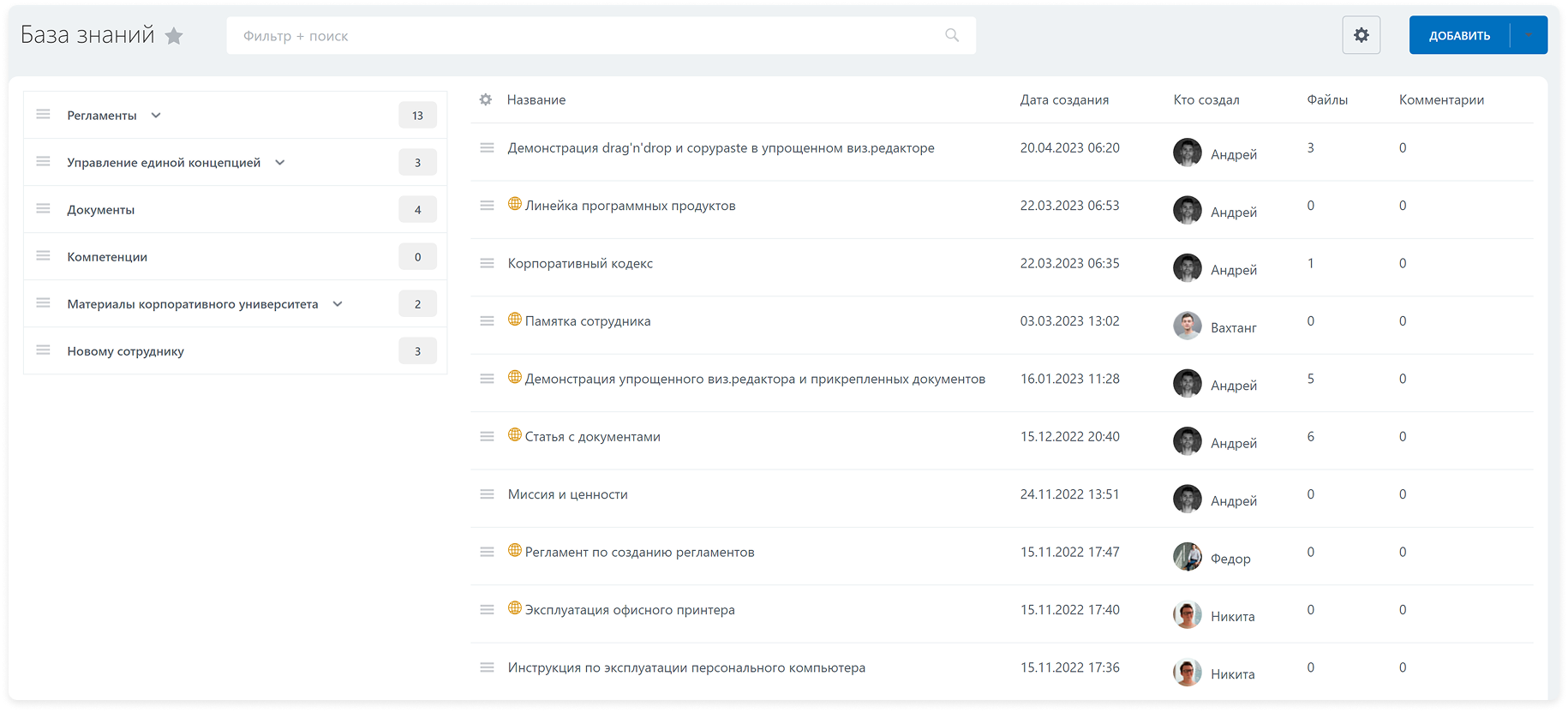Open the ДОБАВИТЬ dropdown arrow
Image resolution: width=1568 pixels, height=712 pixels.
tap(1529, 35)
